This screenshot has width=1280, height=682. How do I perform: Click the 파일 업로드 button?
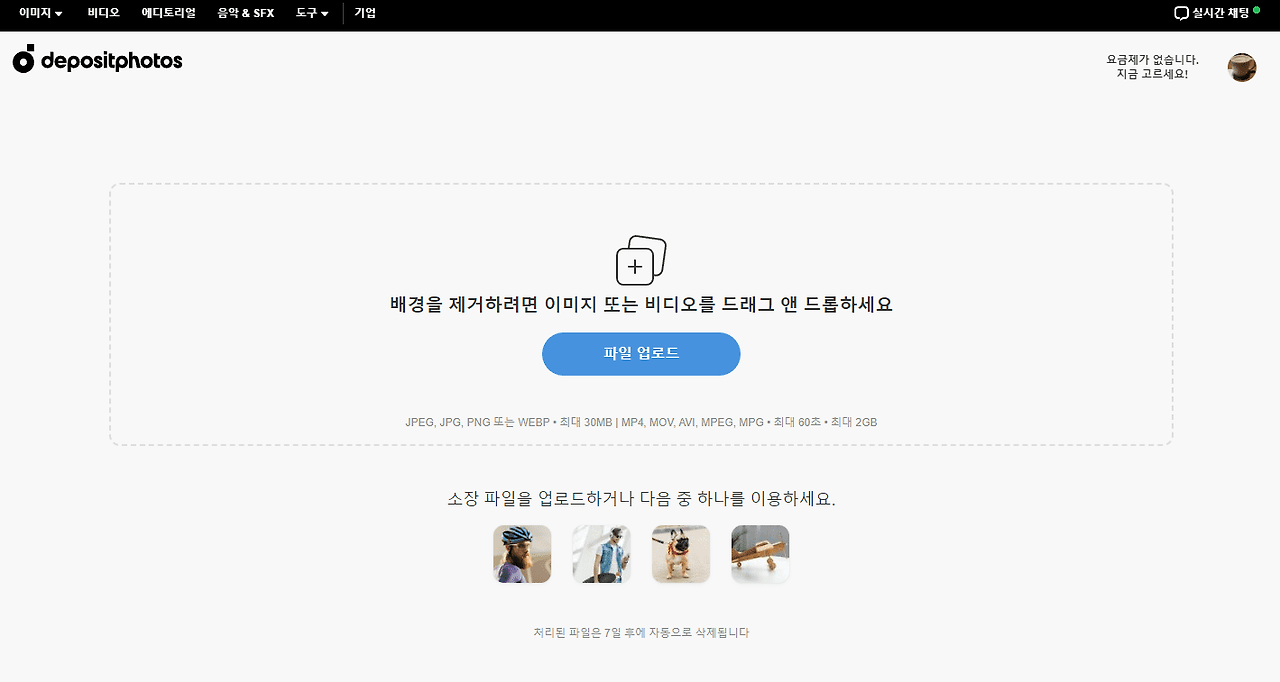[x=641, y=354]
